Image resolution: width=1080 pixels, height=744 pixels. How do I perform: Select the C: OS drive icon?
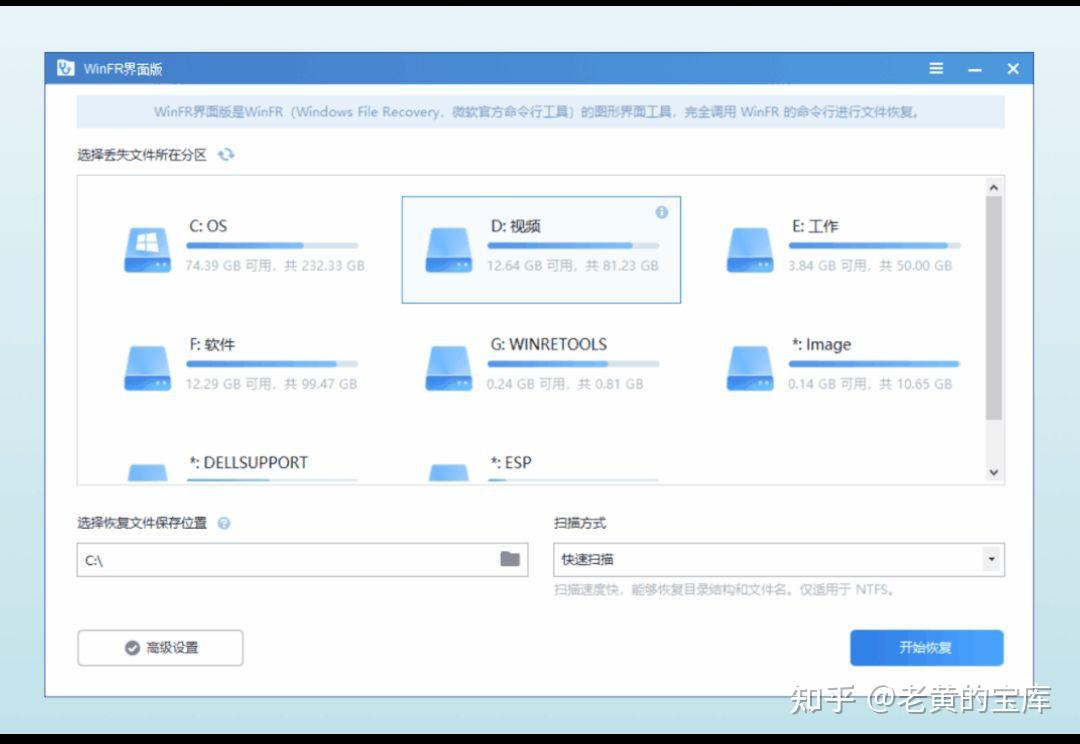point(147,249)
